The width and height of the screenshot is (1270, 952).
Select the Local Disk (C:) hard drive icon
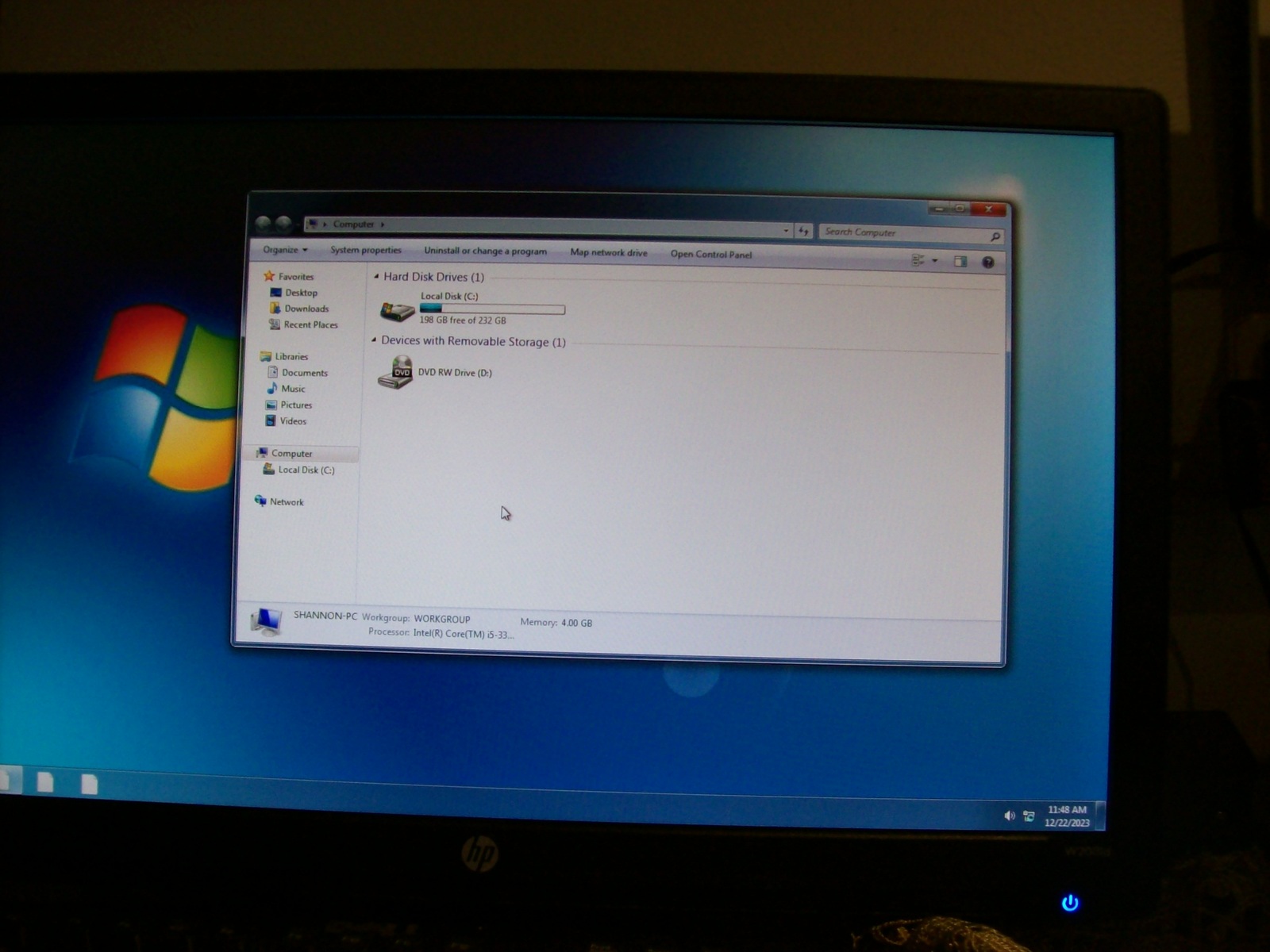pos(397,310)
